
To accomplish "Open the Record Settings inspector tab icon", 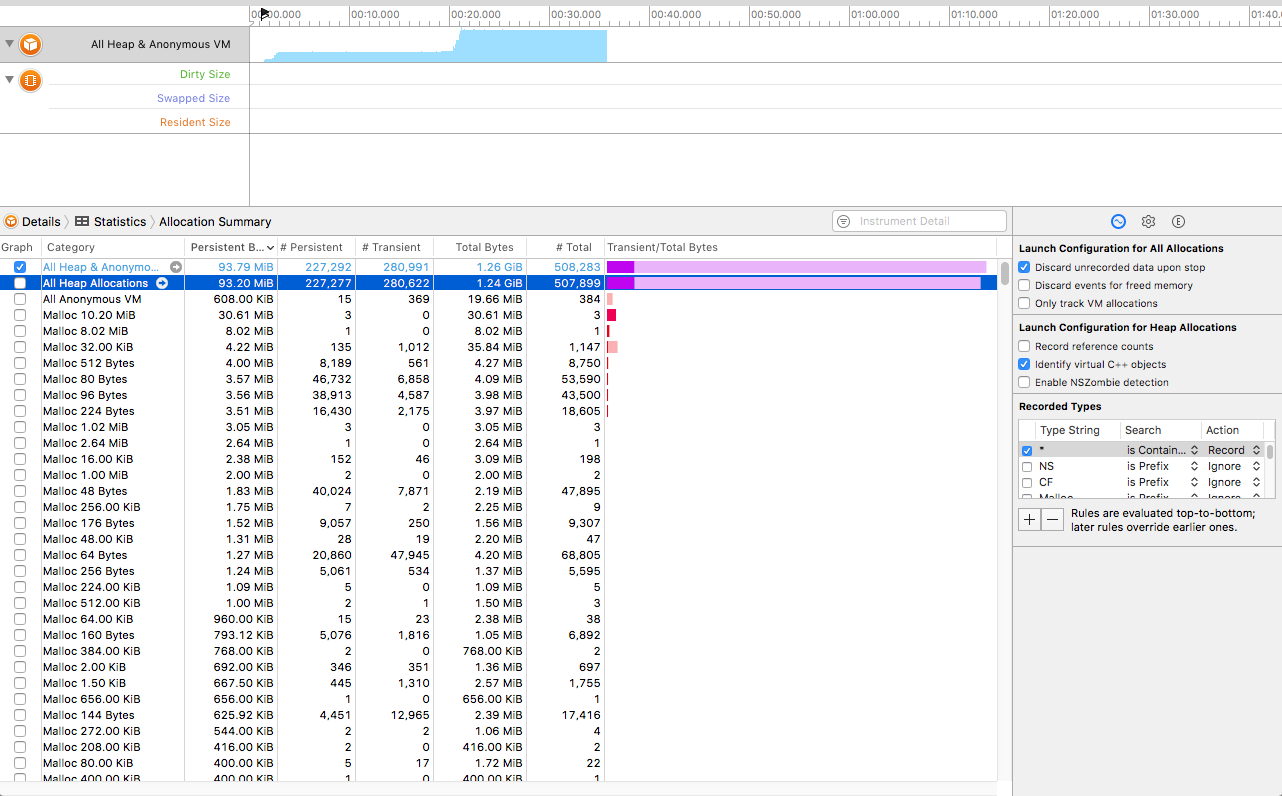I will 1118,222.
